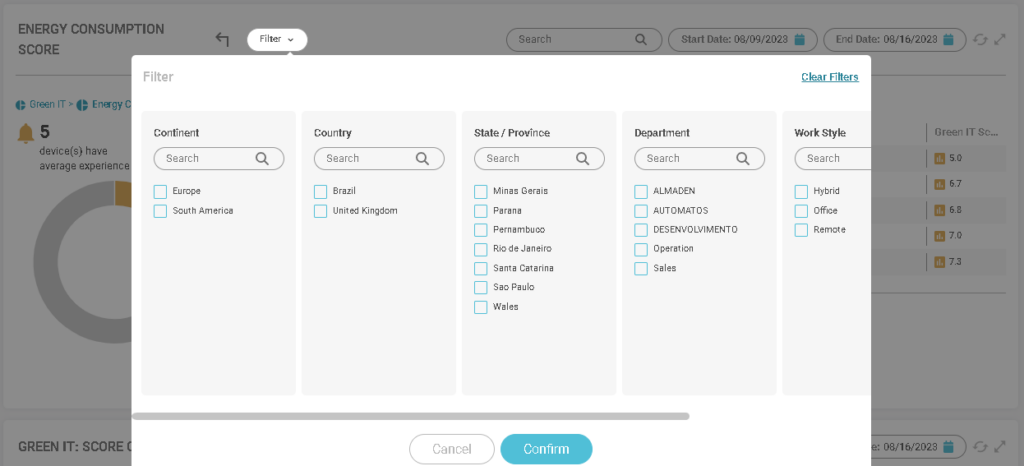Click the back arrow icon beside Filter
The height and width of the screenshot is (466, 1024).
point(222,39)
